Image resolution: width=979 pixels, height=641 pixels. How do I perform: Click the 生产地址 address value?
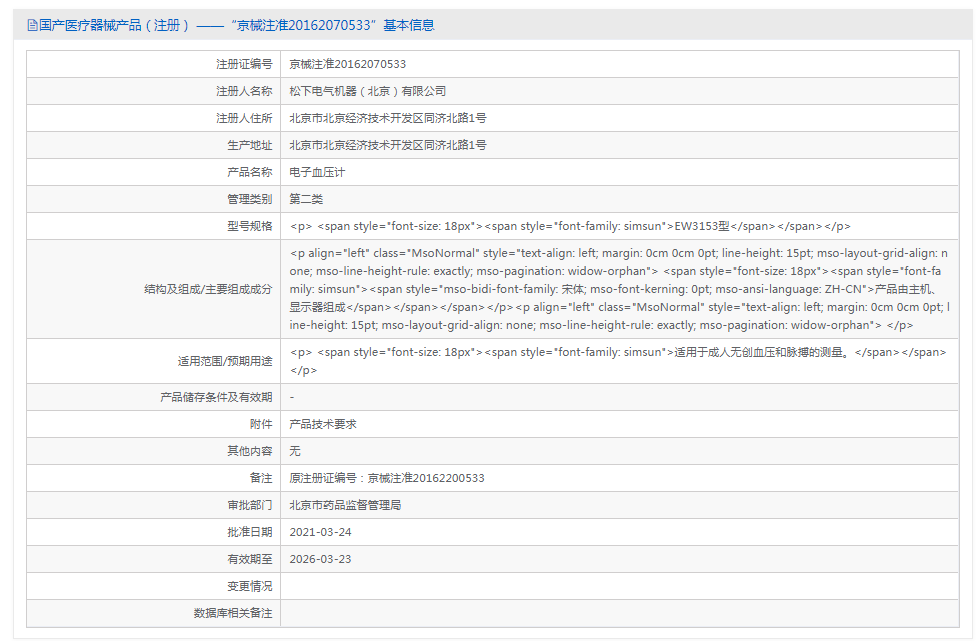tap(387, 145)
